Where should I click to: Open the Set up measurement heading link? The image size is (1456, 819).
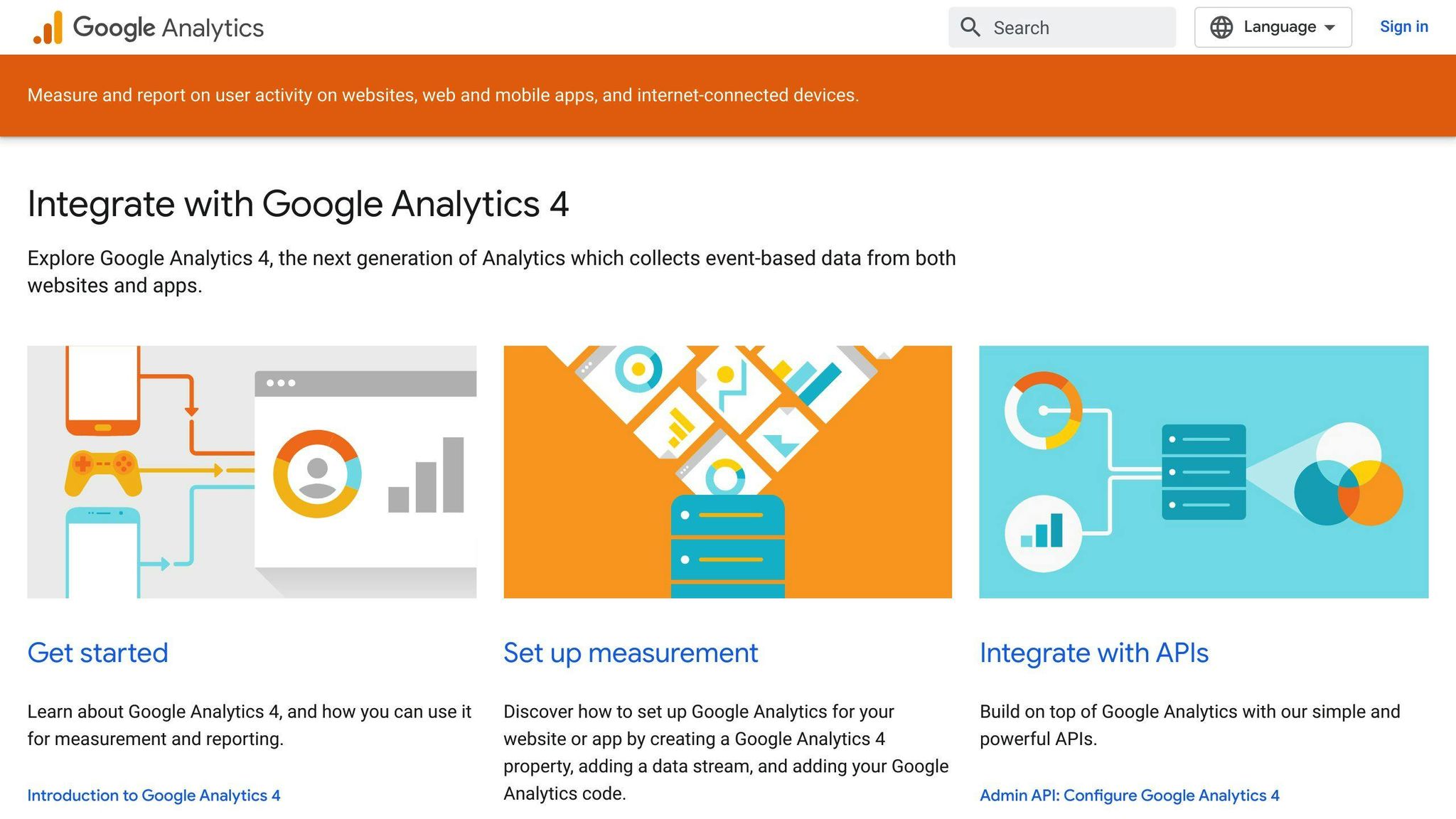pyautogui.click(x=631, y=653)
